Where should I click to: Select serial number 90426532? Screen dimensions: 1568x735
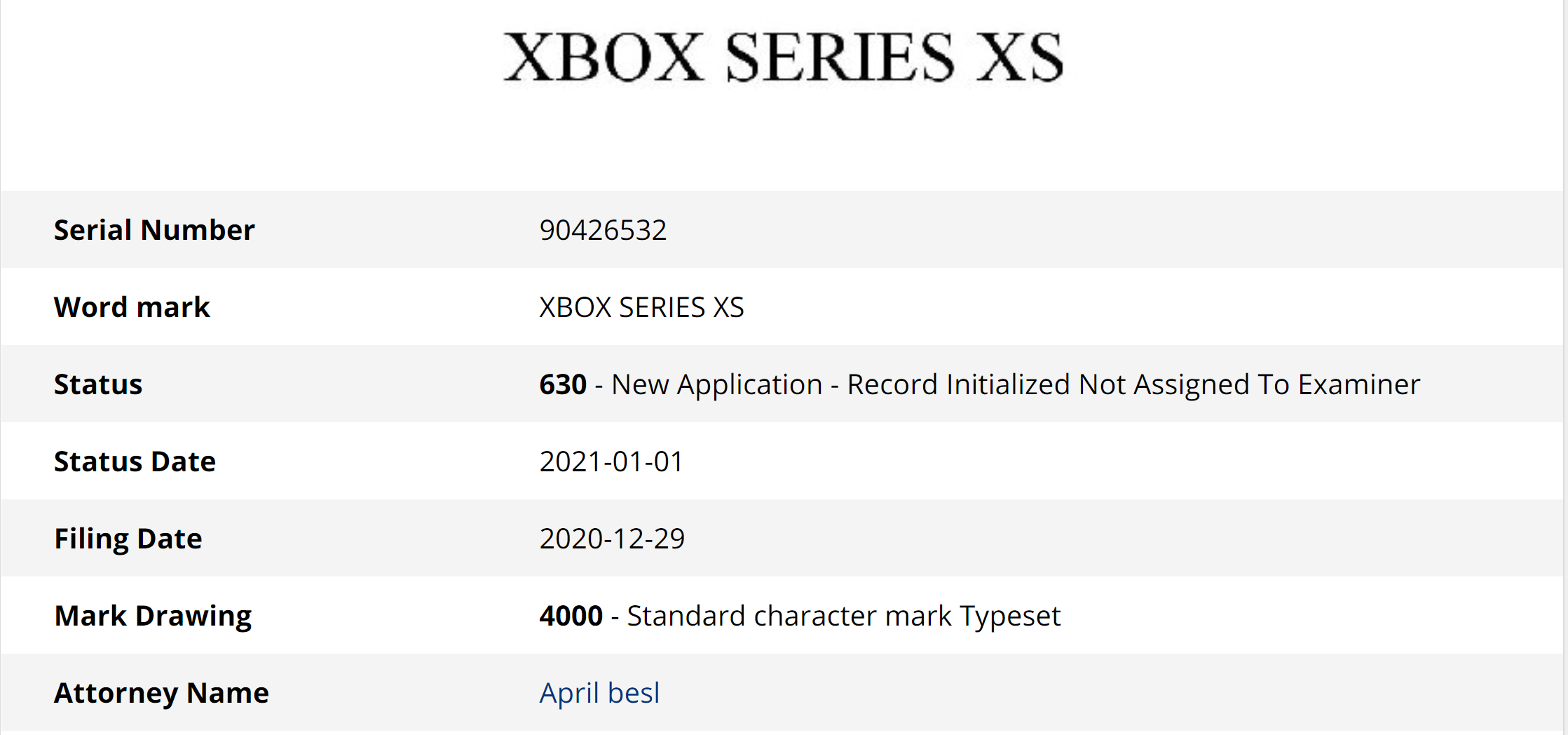pos(603,230)
